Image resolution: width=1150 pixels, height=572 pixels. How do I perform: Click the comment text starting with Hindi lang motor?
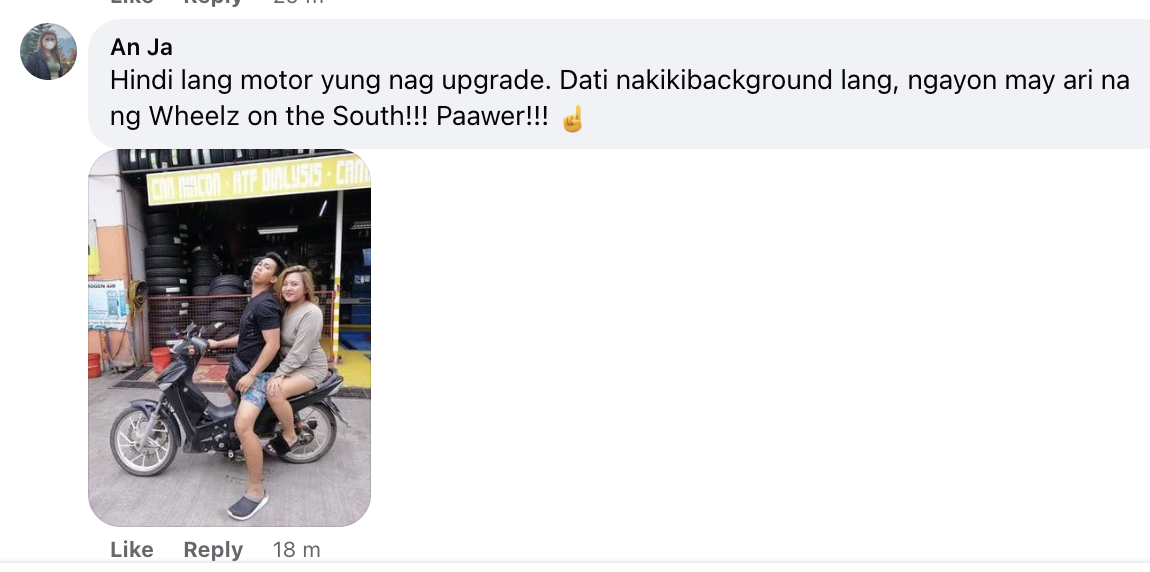[619, 98]
